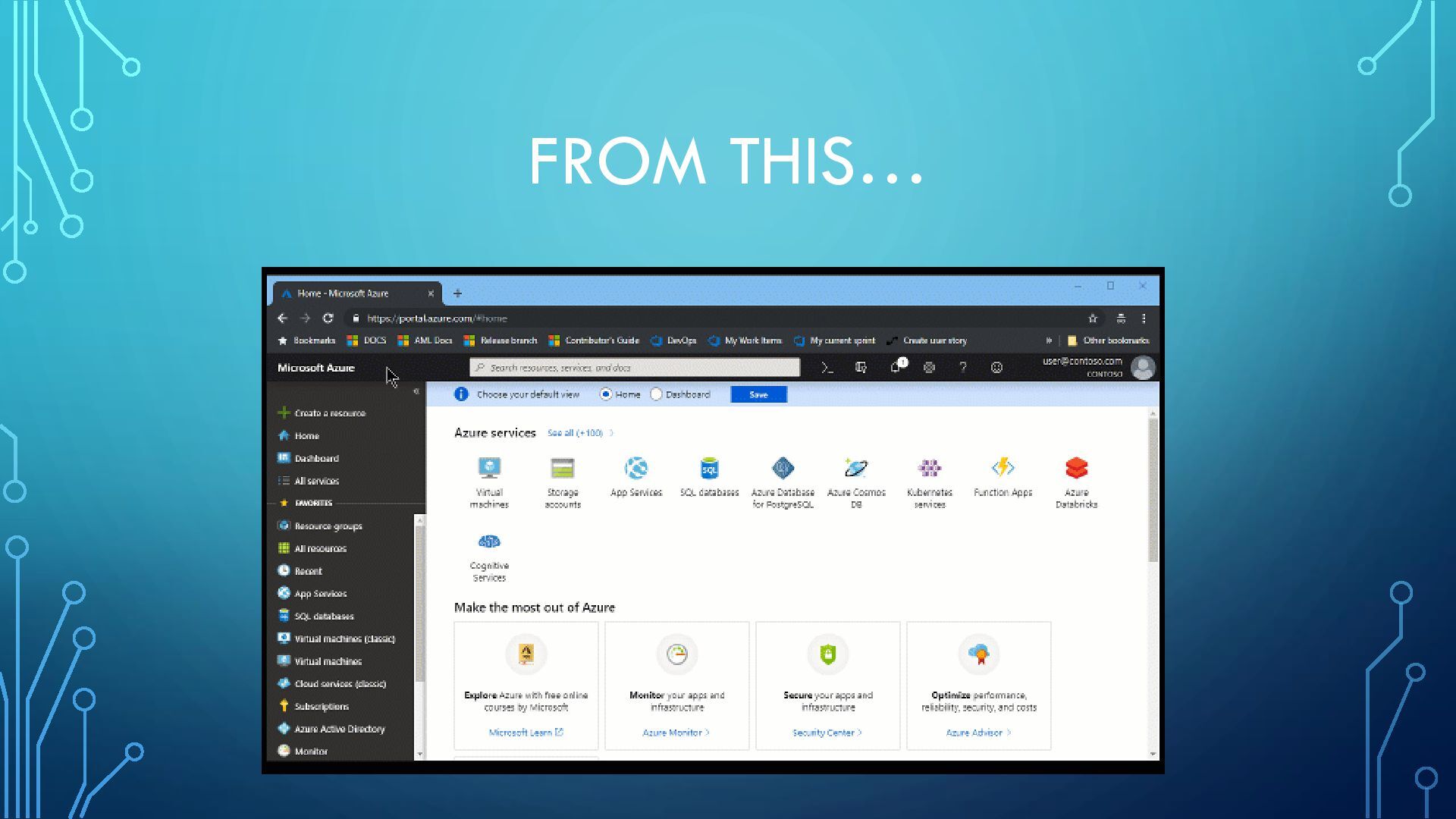
Task: Open the notifications bell icon
Action: [x=896, y=368]
